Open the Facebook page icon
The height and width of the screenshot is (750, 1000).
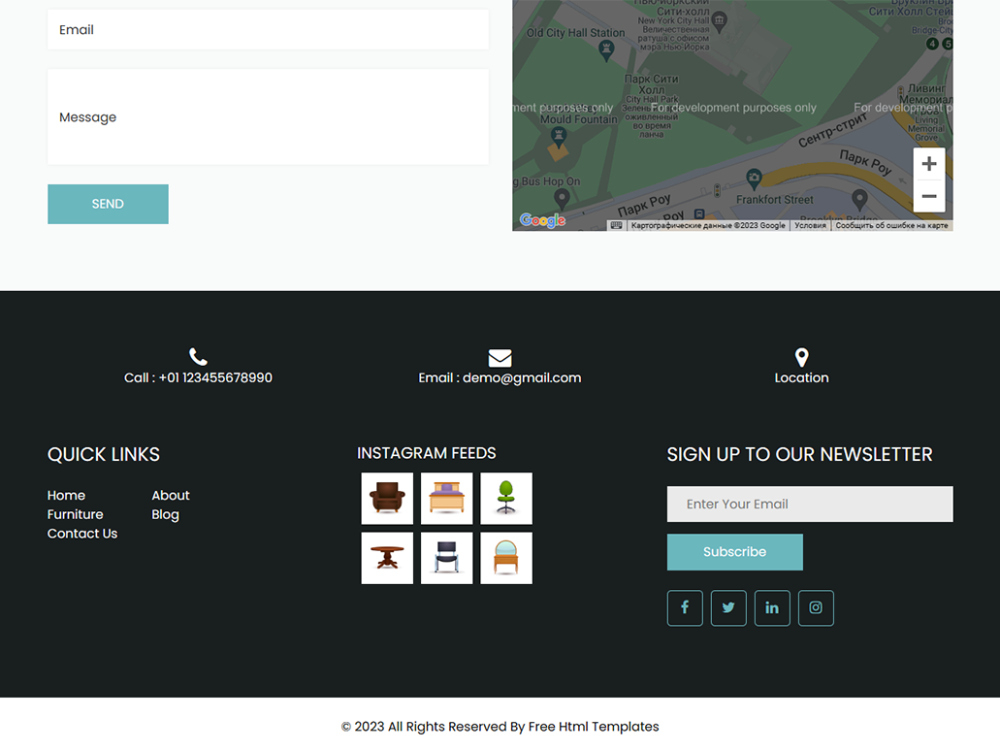pos(684,608)
